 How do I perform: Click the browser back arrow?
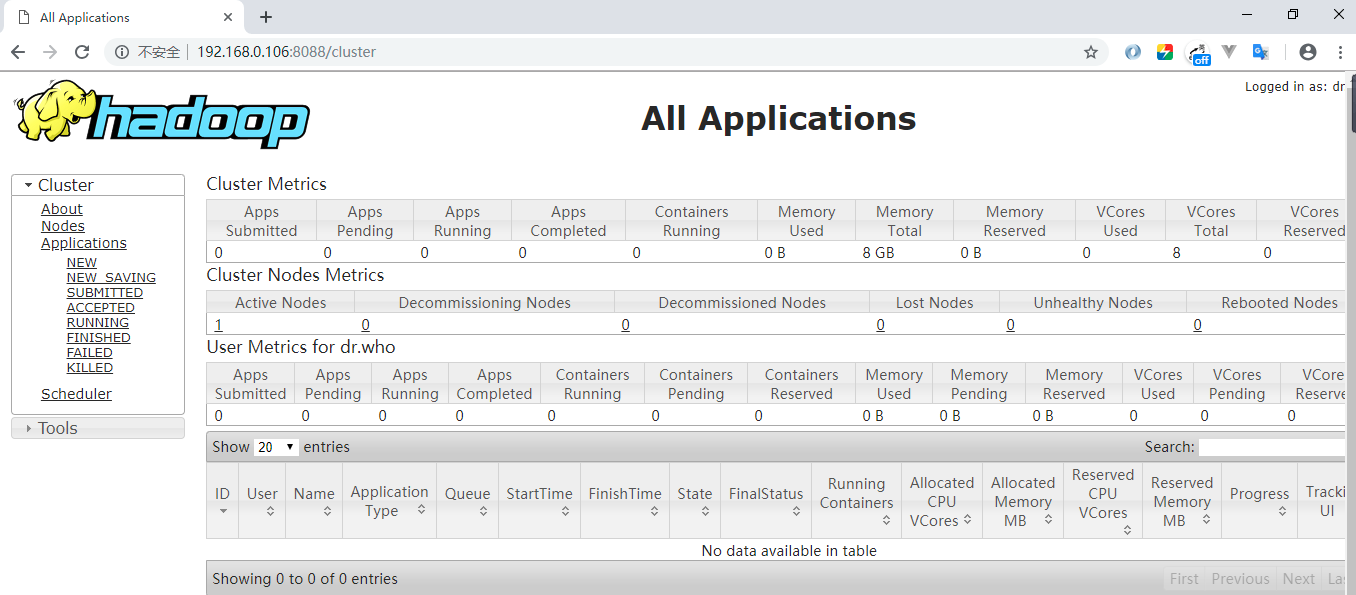point(18,52)
